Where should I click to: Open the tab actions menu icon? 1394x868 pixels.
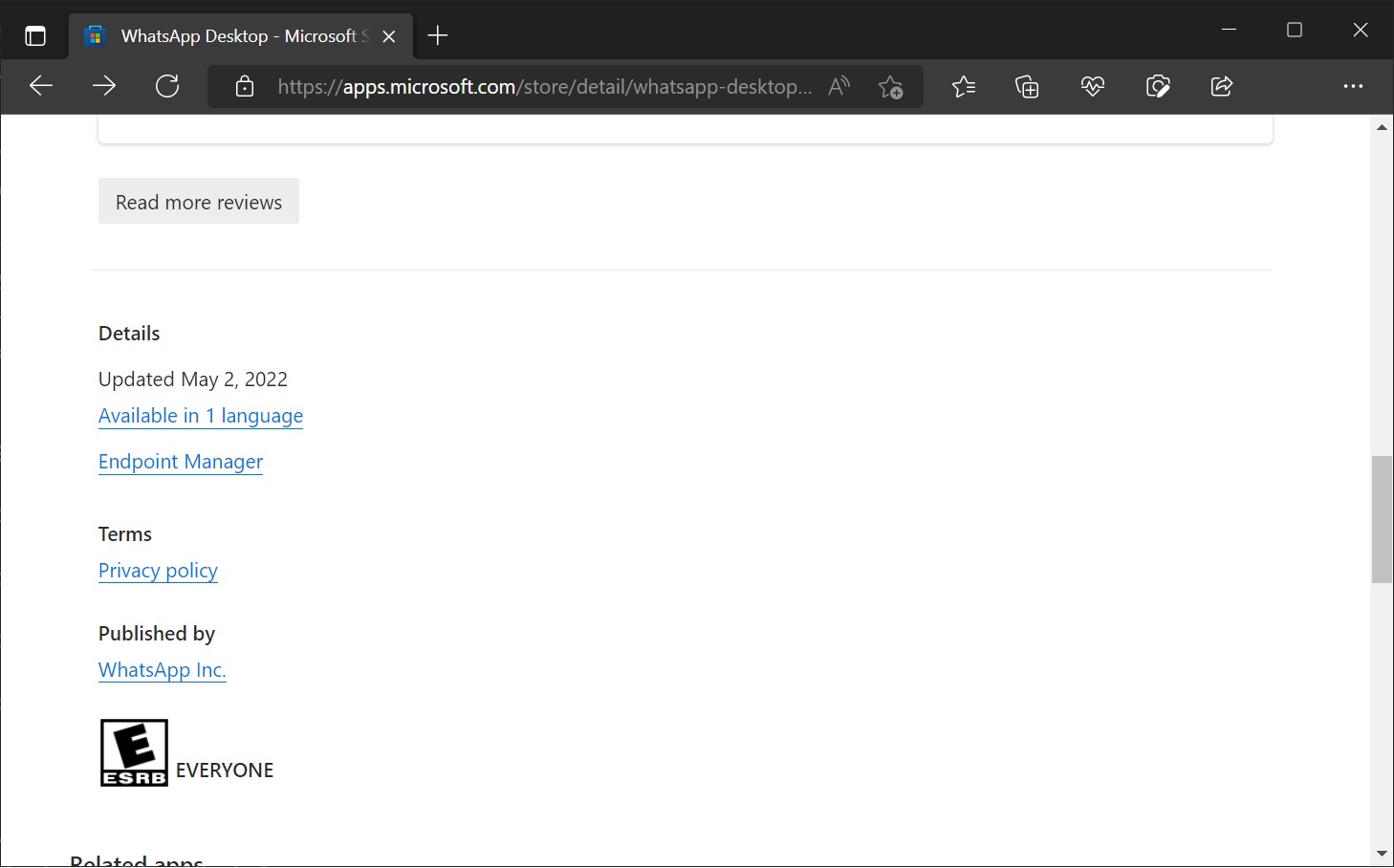point(35,36)
